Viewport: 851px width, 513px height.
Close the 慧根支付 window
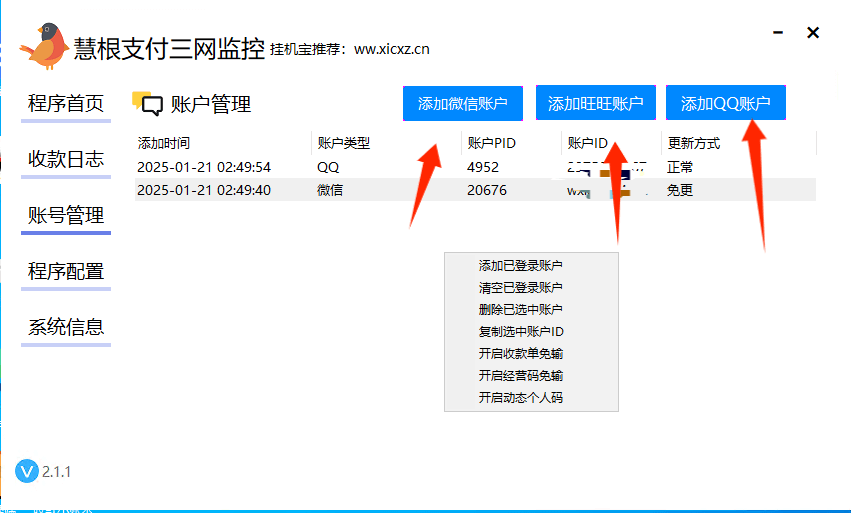coord(813,33)
